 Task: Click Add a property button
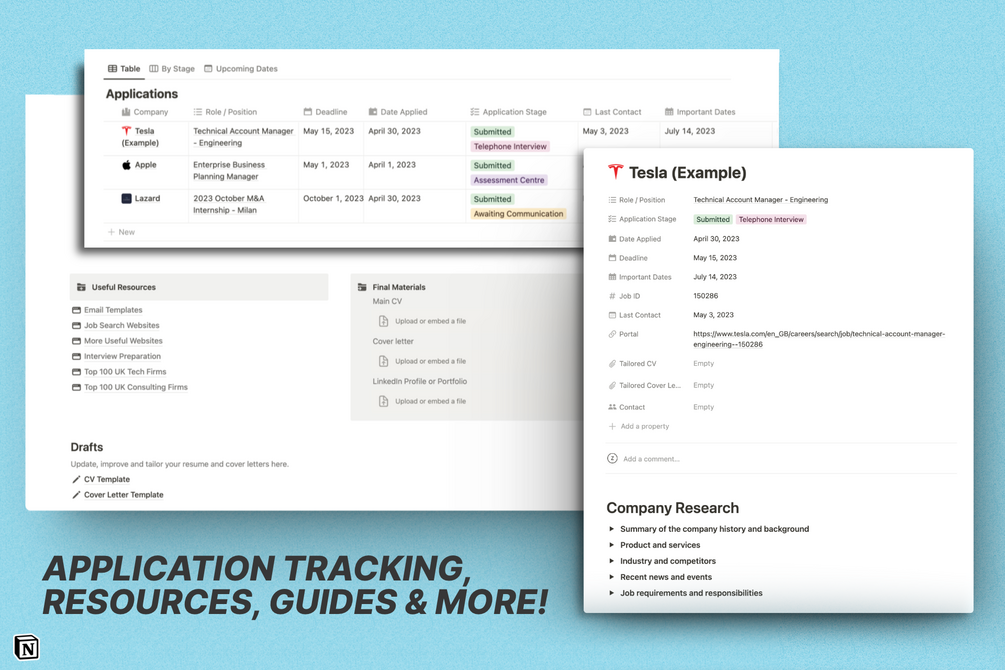point(638,426)
